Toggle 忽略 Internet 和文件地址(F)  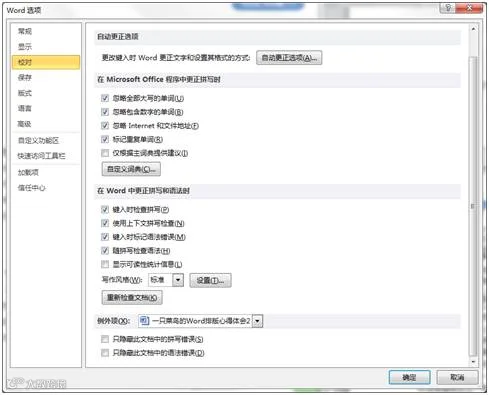[105, 126]
